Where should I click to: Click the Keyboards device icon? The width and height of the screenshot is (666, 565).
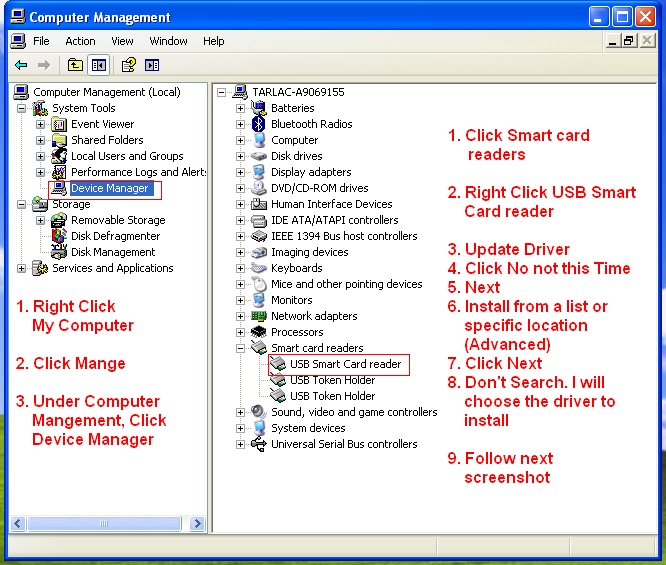259,268
